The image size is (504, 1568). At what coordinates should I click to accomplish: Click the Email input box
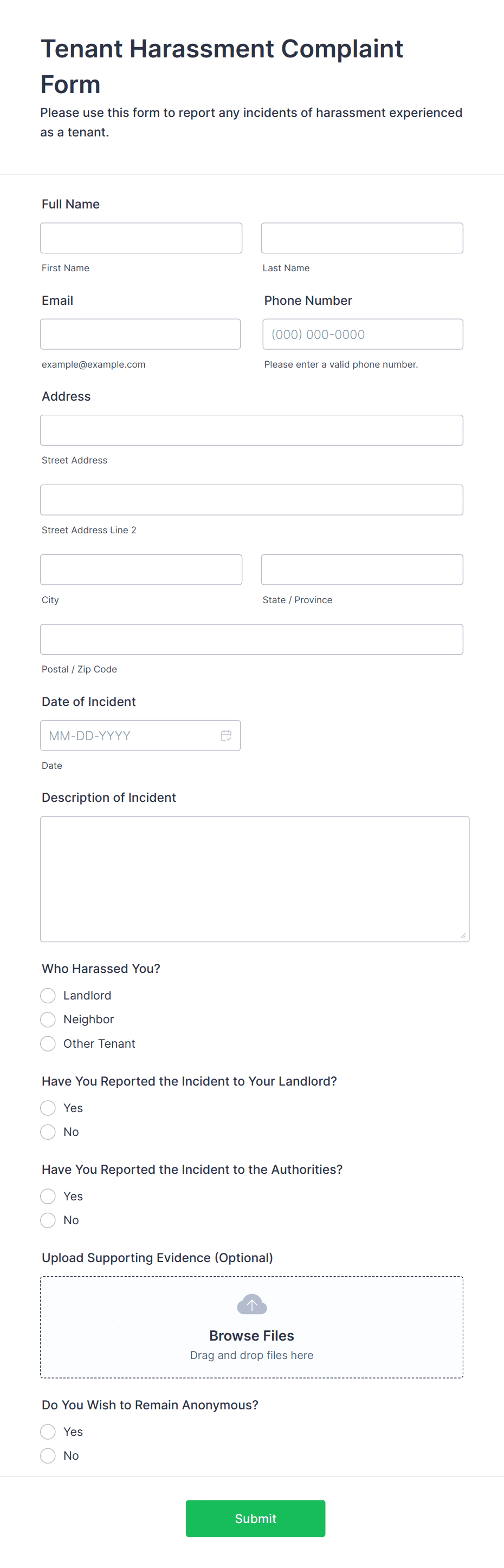[140, 334]
